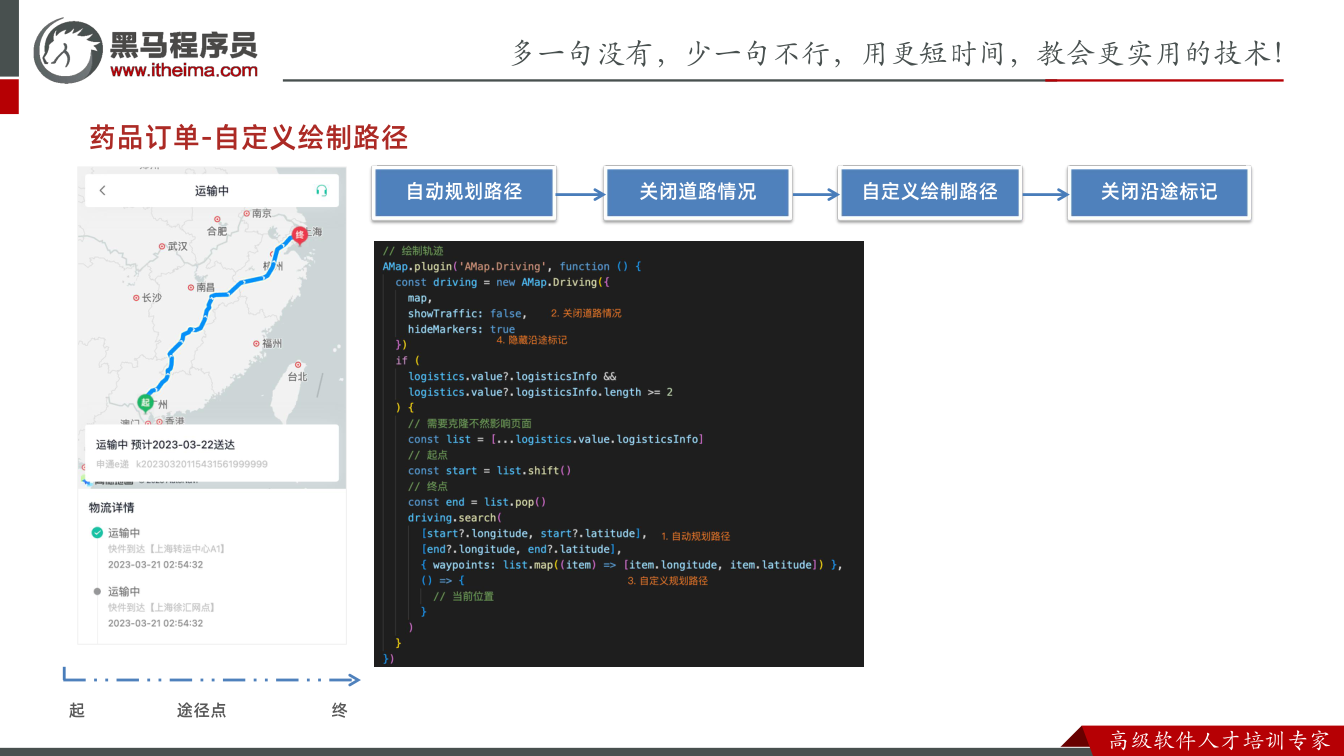
Task: Click the const driving = new AMap.Driving line
Action: 502,282
